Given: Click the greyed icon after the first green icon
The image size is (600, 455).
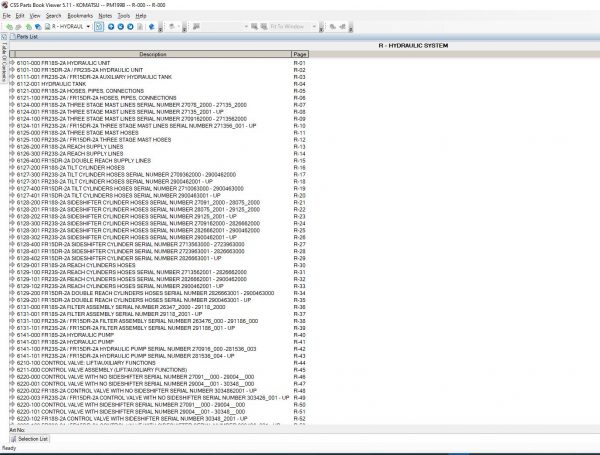Looking at the screenshot, I should point(18,27).
